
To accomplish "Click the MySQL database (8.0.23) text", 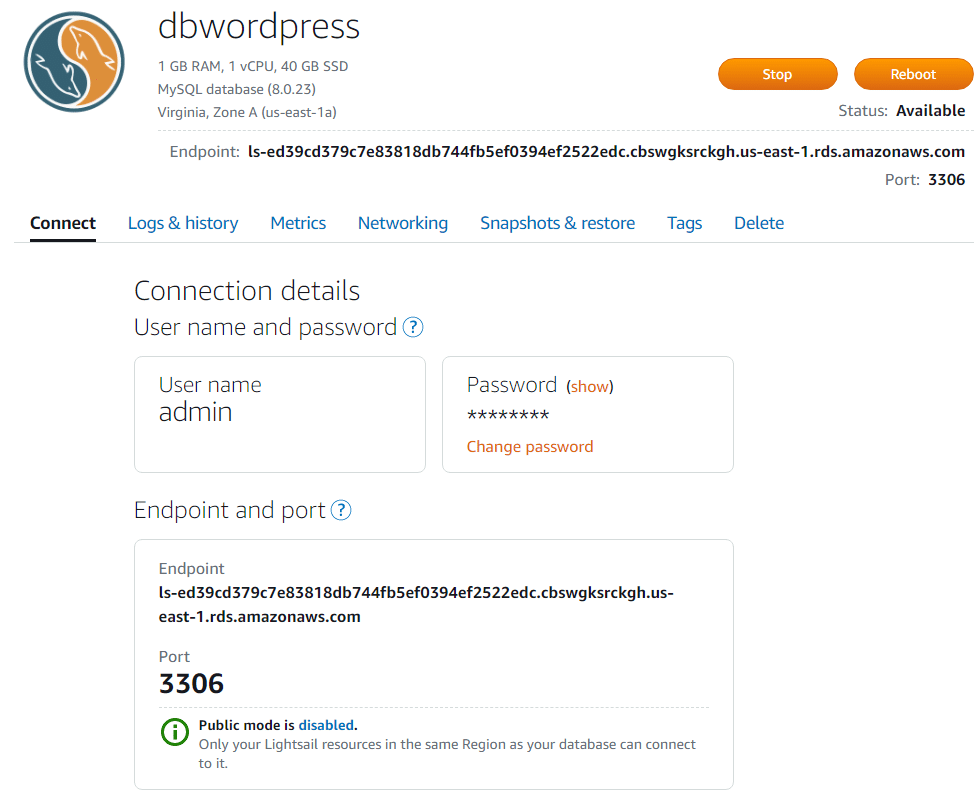I will (237, 89).
